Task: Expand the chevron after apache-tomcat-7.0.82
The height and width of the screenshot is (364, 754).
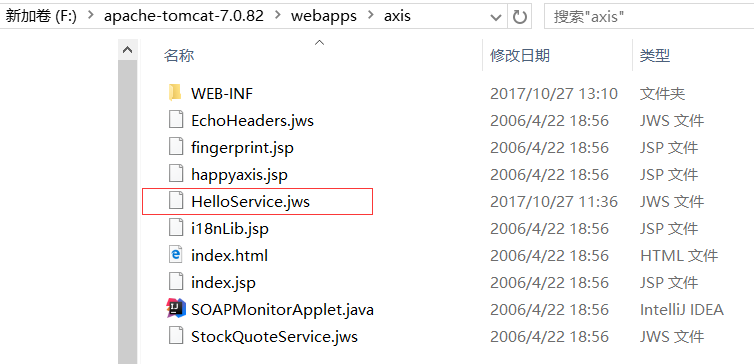Action: point(277,16)
